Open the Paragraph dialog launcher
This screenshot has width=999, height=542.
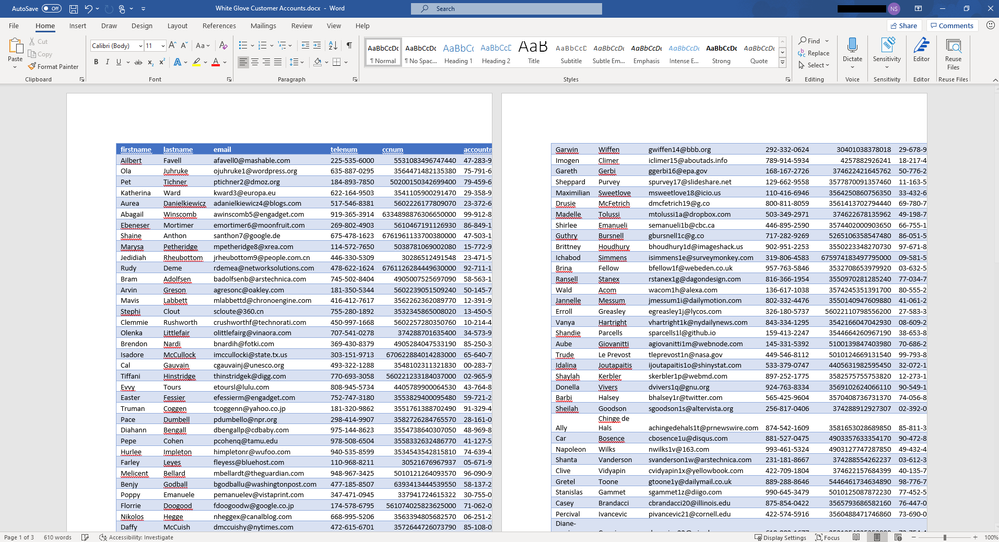tap(355, 80)
